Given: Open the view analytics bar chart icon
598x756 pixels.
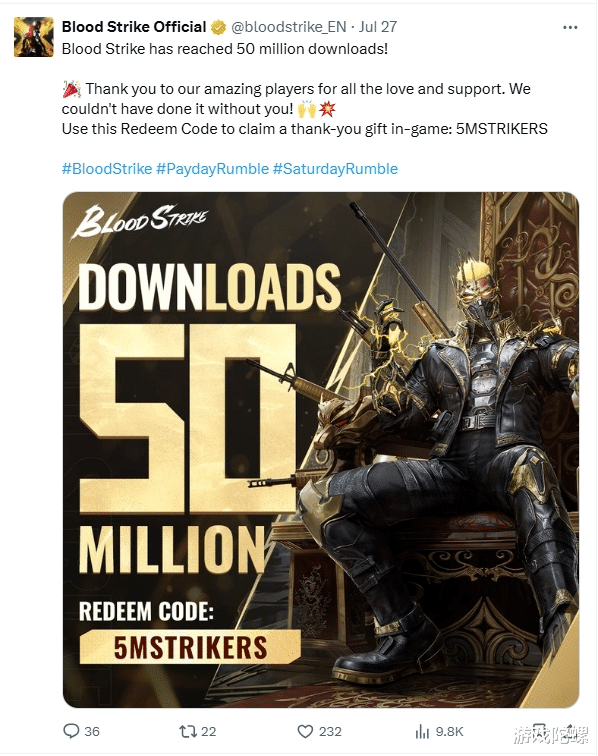Looking at the screenshot, I should (x=422, y=731).
